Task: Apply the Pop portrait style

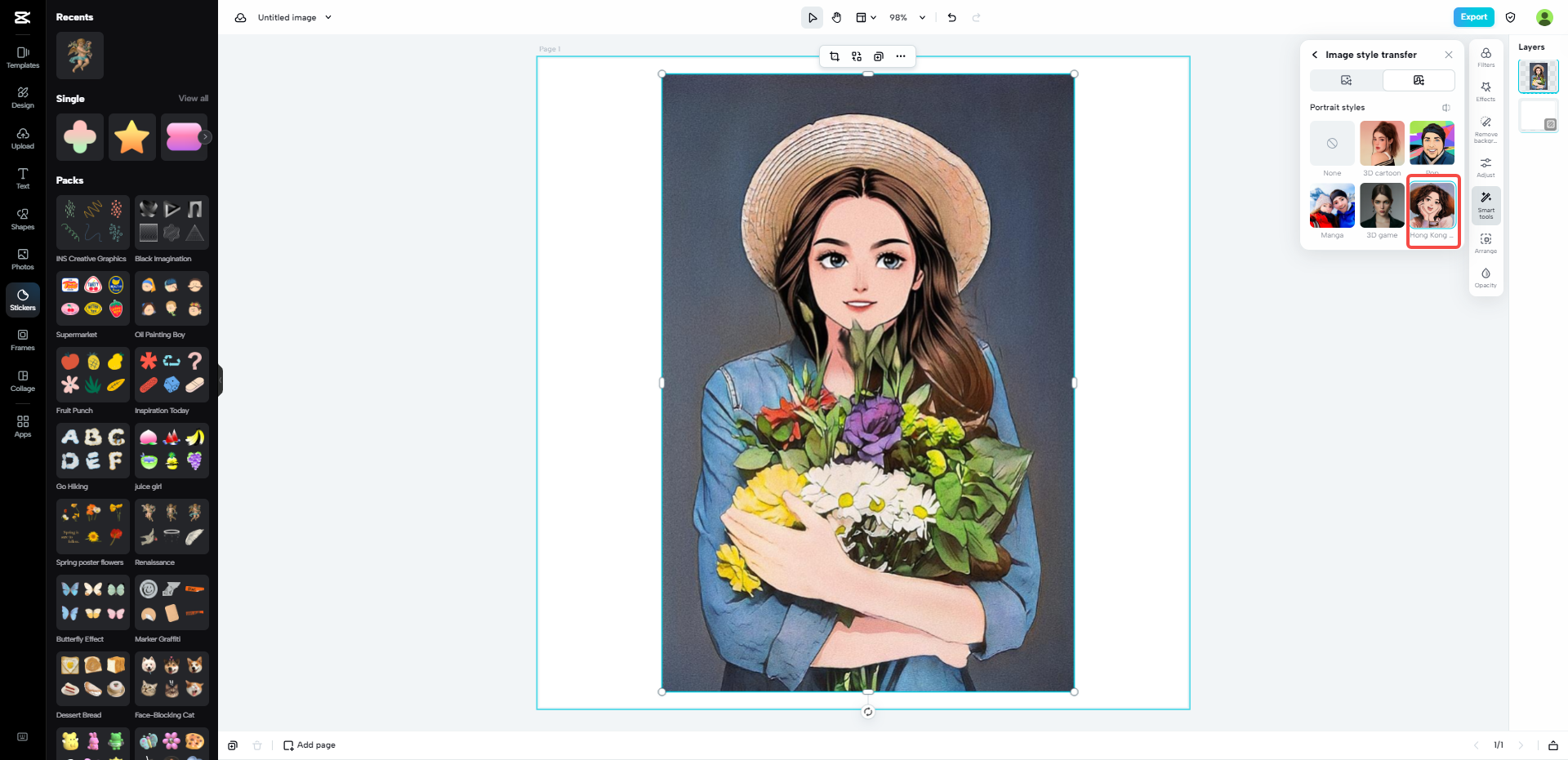Action: pos(1432,144)
